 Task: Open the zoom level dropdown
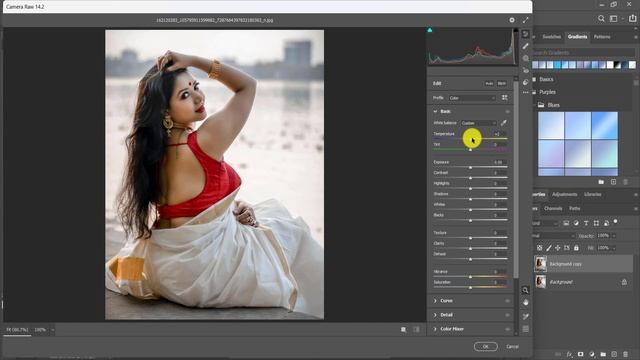53,330
